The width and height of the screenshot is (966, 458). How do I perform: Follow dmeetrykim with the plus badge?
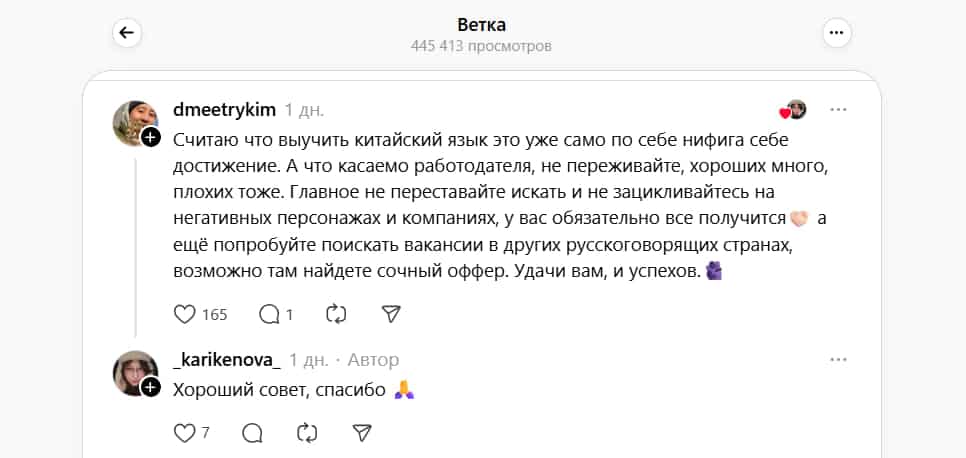[x=151, y=137]
